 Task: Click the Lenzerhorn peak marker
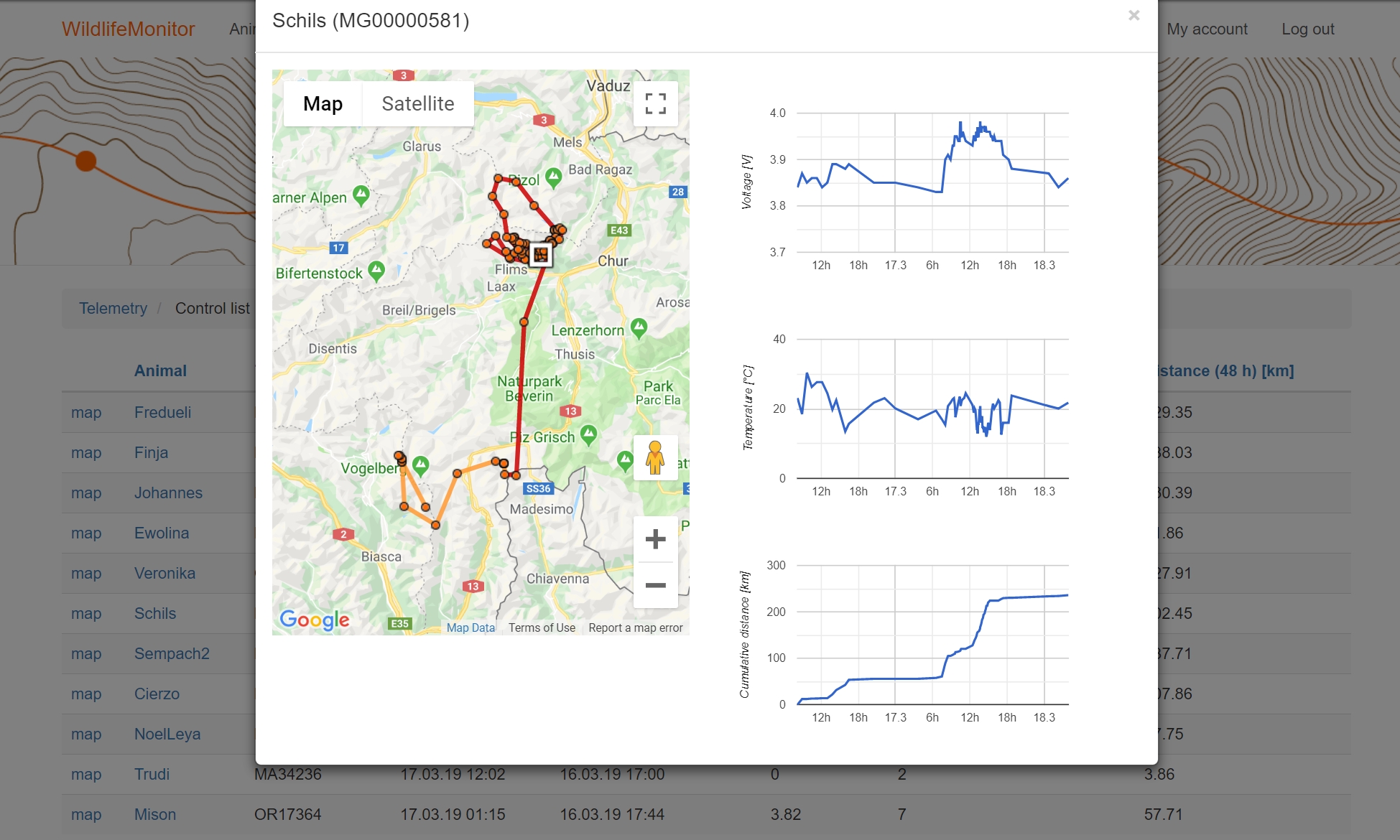[639, 328]
